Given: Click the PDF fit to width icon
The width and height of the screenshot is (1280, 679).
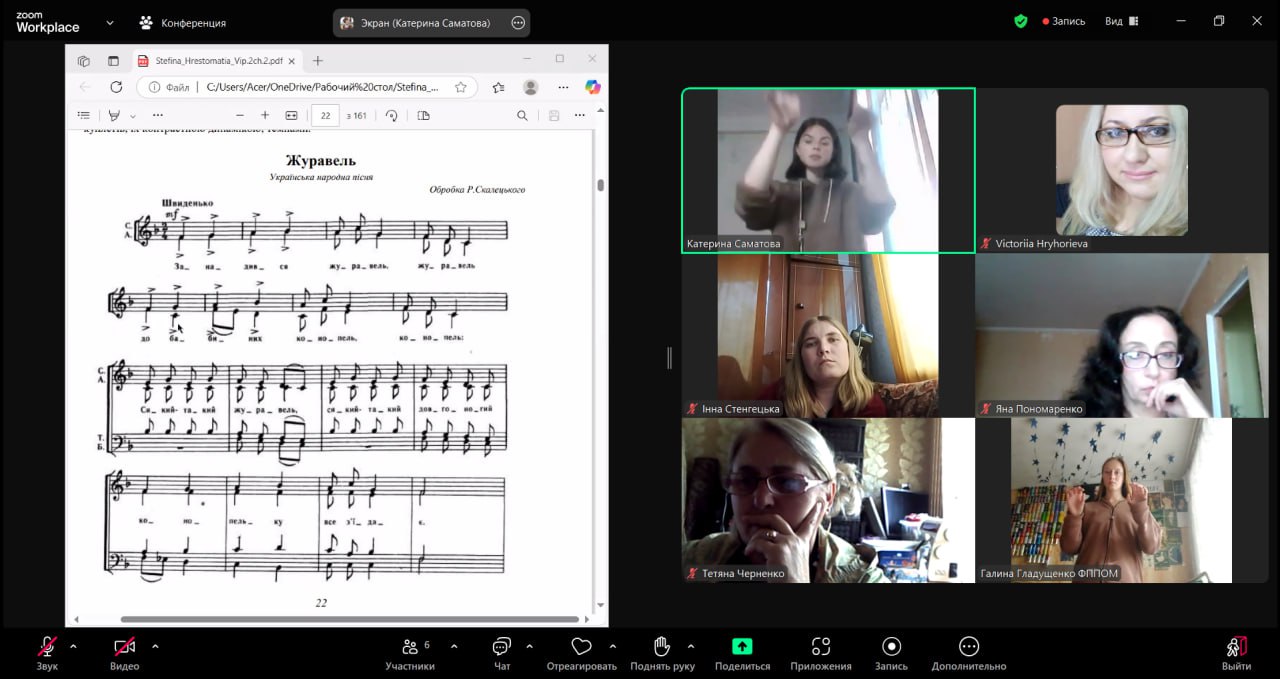Looking at the screenshot, I should point(291,115).
